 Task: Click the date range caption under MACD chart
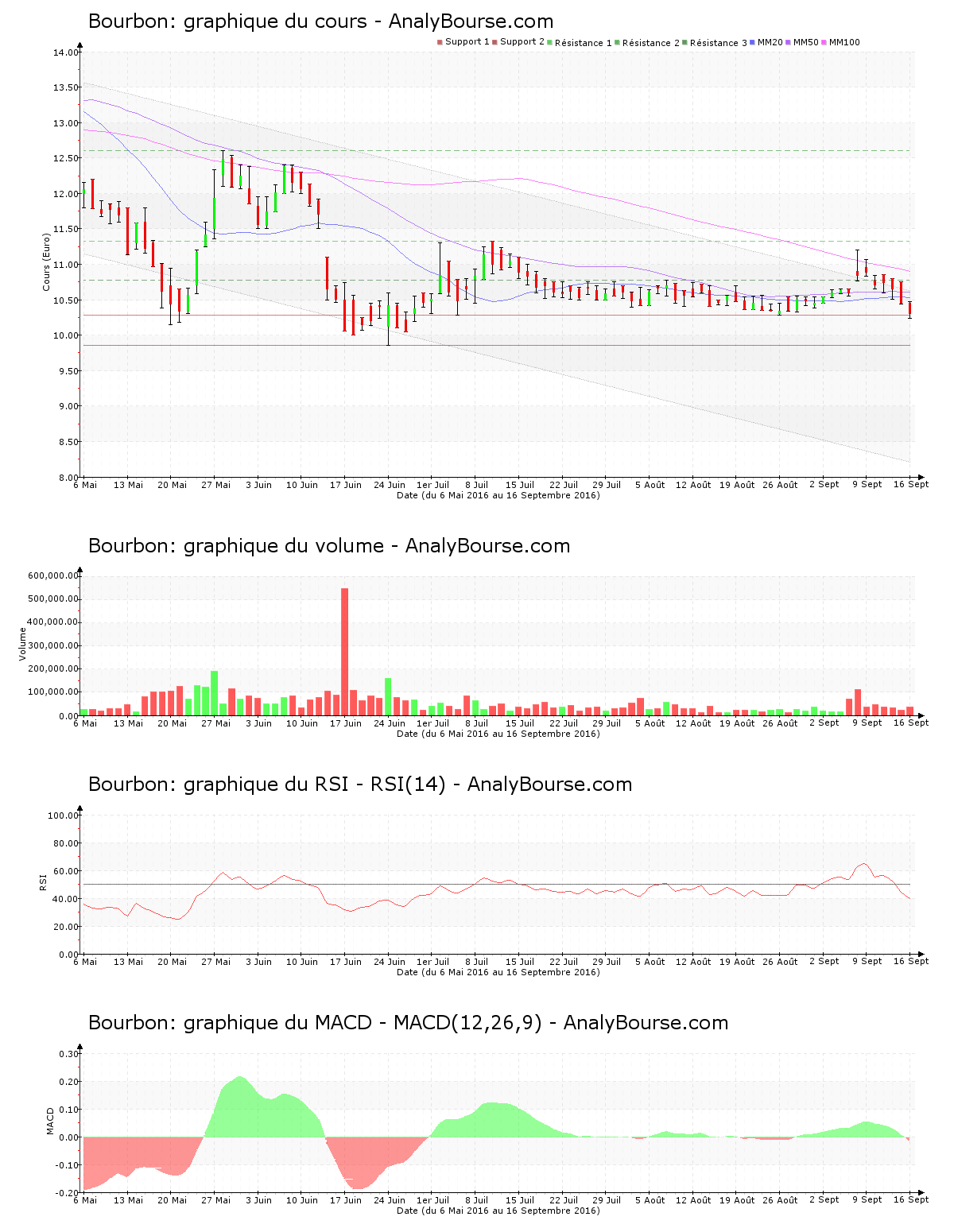click(x=498, y=1211)
